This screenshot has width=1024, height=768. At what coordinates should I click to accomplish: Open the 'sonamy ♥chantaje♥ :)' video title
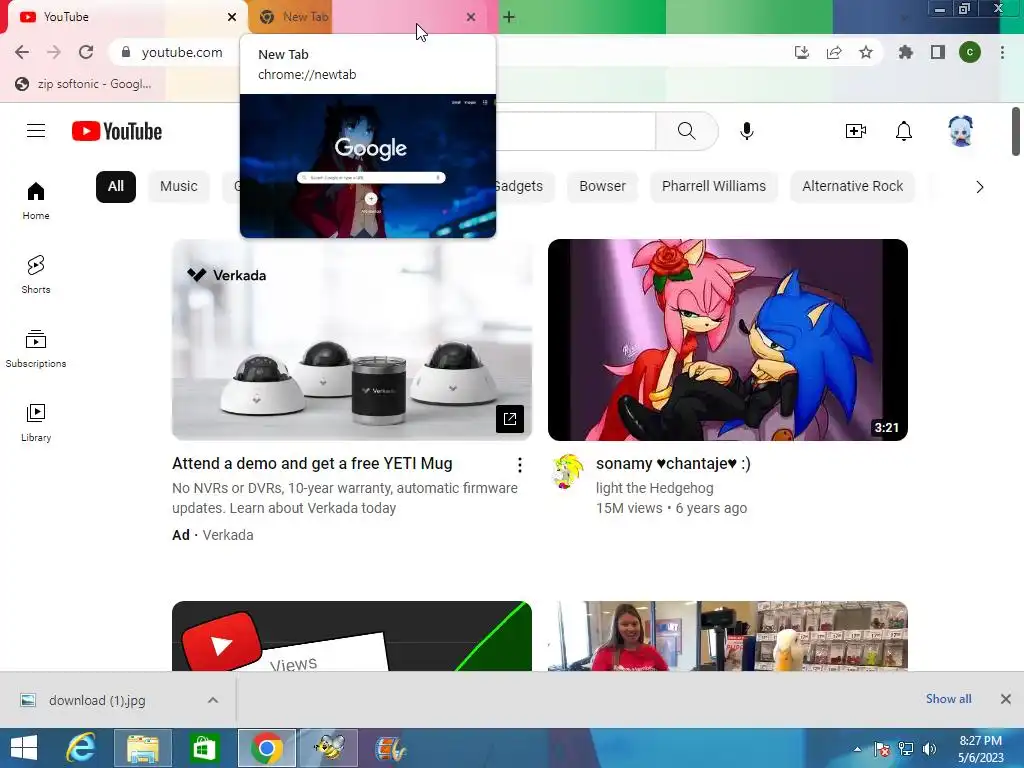click(x=673, y=464)
